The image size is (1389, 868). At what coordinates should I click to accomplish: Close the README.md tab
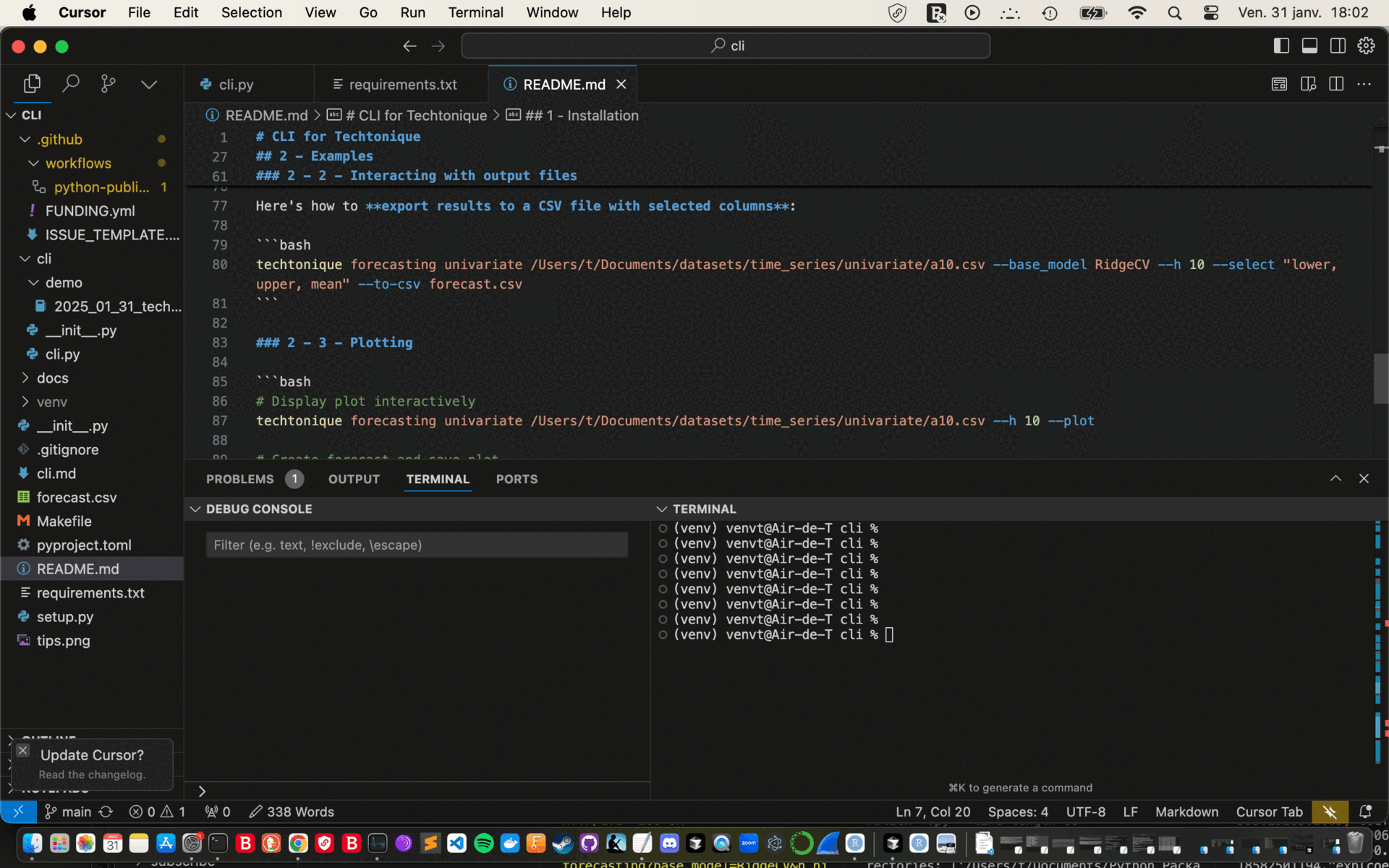tap(621, 85)
